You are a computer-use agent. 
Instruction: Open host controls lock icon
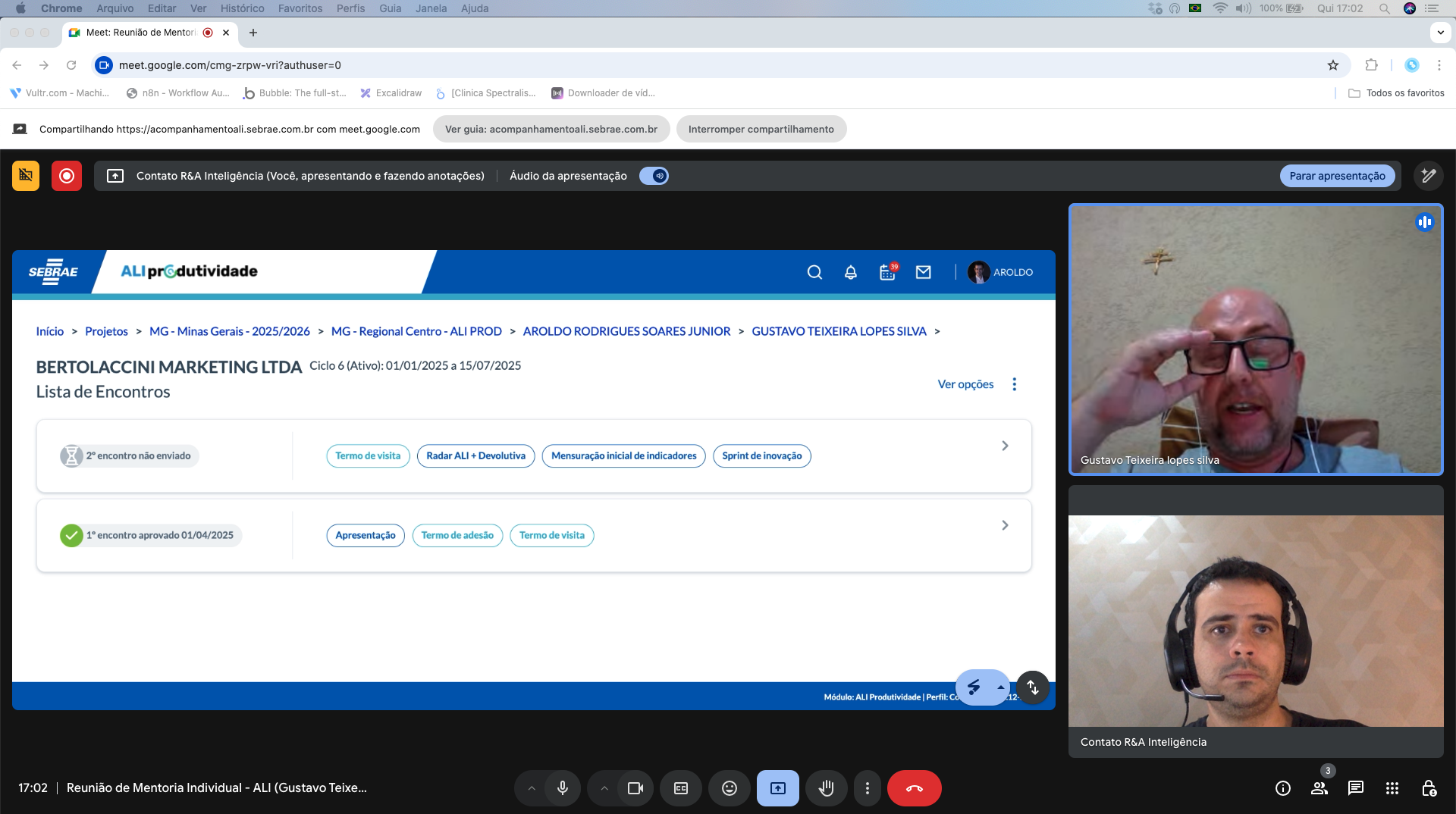pyautogui.click(x=1429, y=788)
